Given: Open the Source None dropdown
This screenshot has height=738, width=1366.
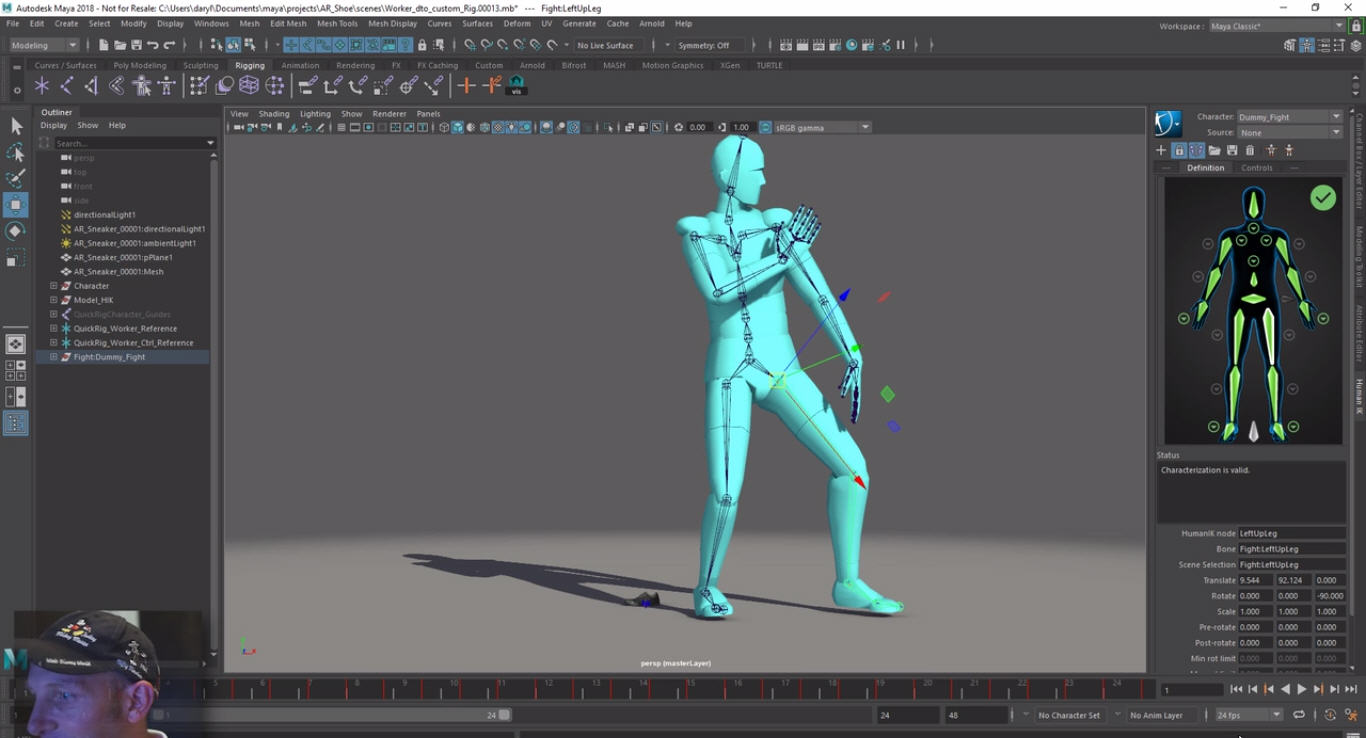Looking at the screenshot, I should coord(1289,133).
